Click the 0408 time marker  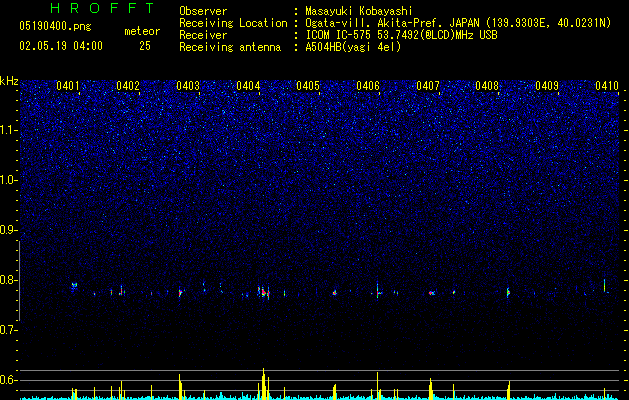487,86
